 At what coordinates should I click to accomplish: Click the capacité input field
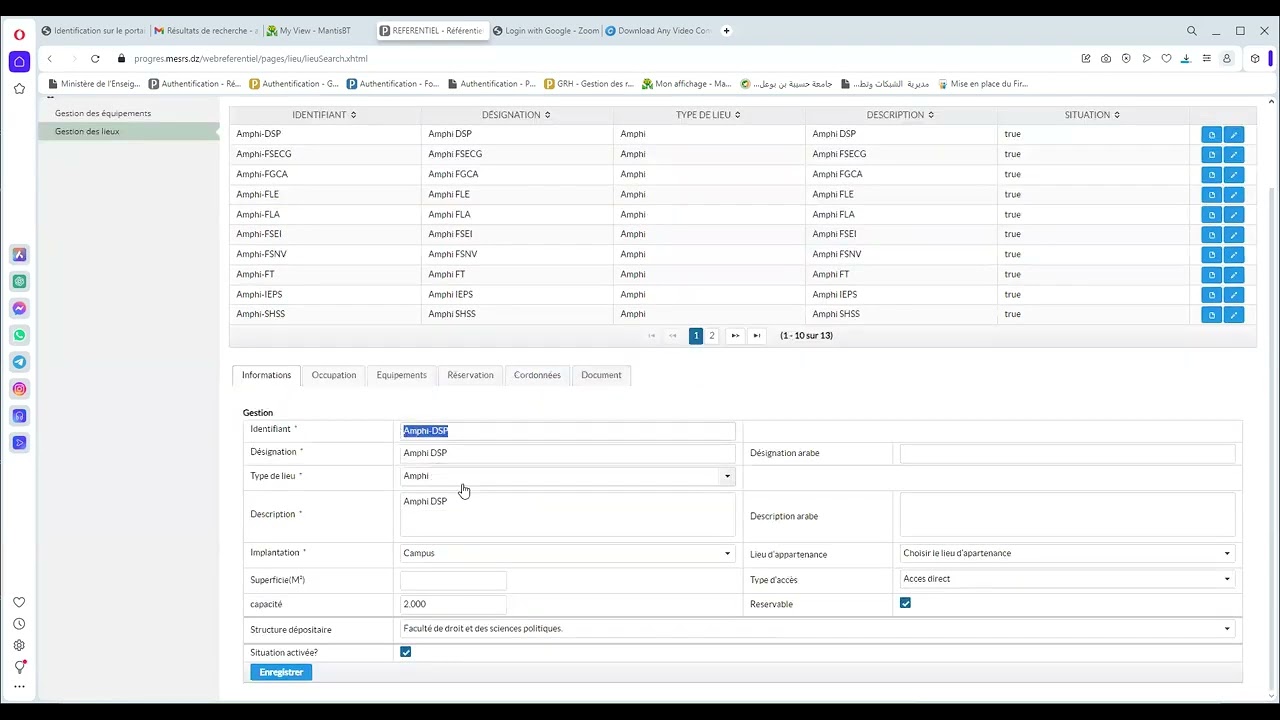click(453, 604)
